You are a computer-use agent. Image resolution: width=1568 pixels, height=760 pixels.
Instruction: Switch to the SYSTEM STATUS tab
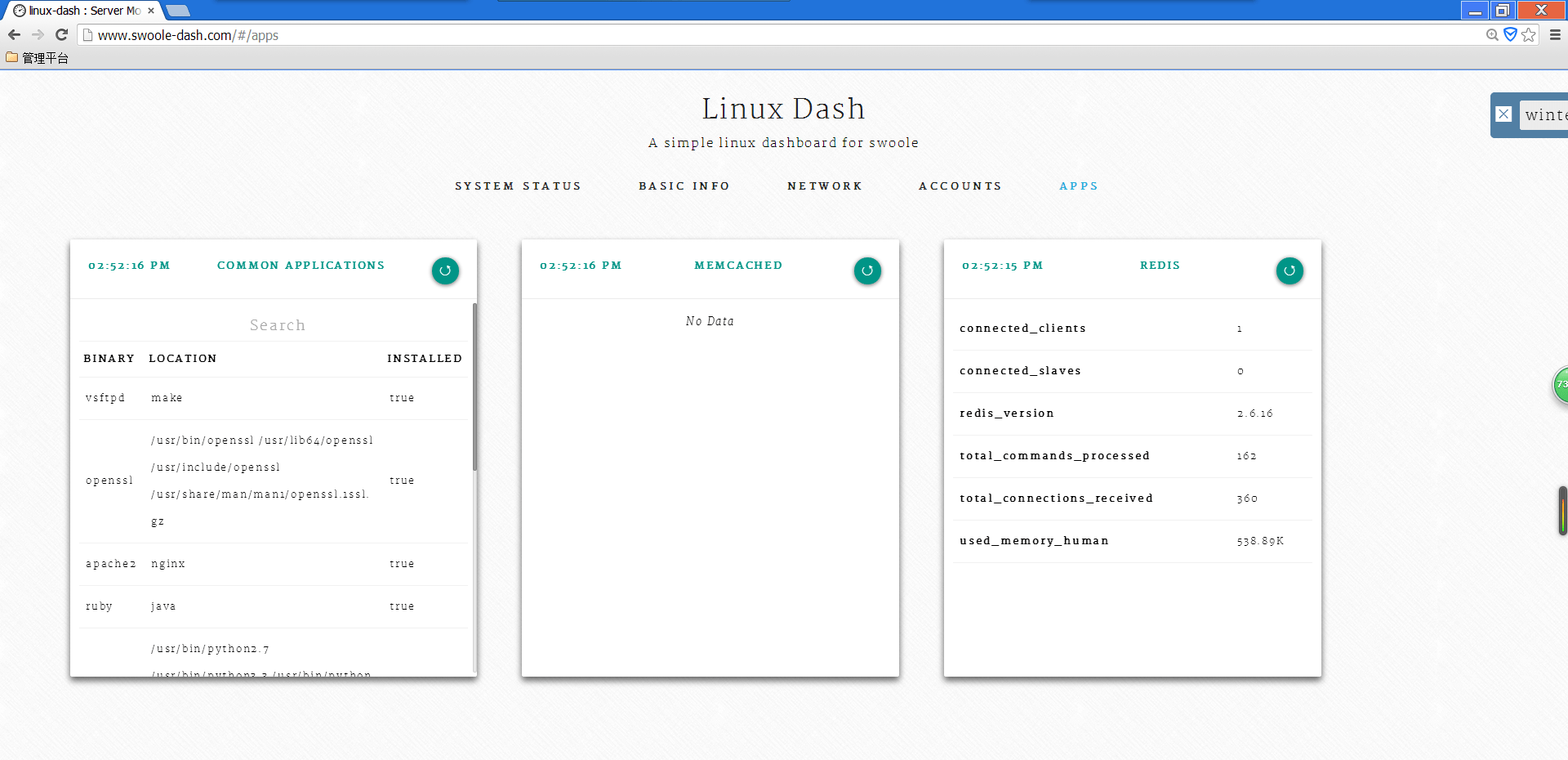(x=519, y=186)
